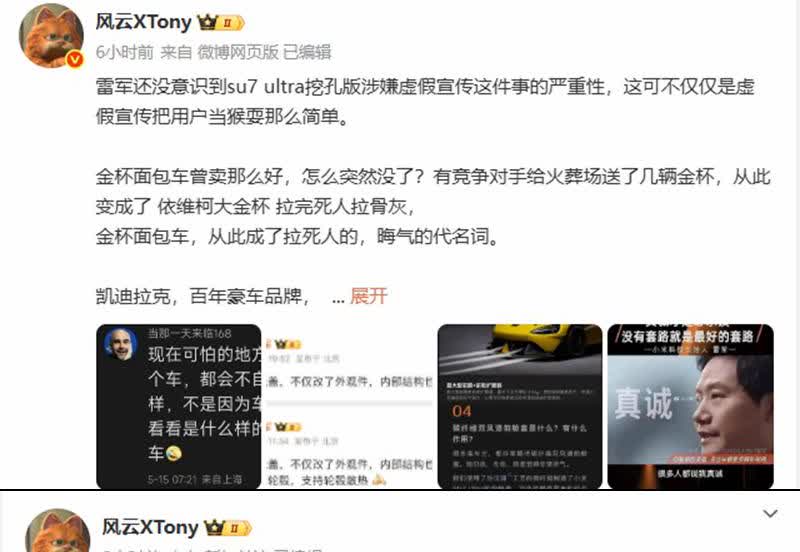This screenshot has width=800, height=552.
Task: Click the 6小时前 timestamp link
Action: (x=124, y=52)
